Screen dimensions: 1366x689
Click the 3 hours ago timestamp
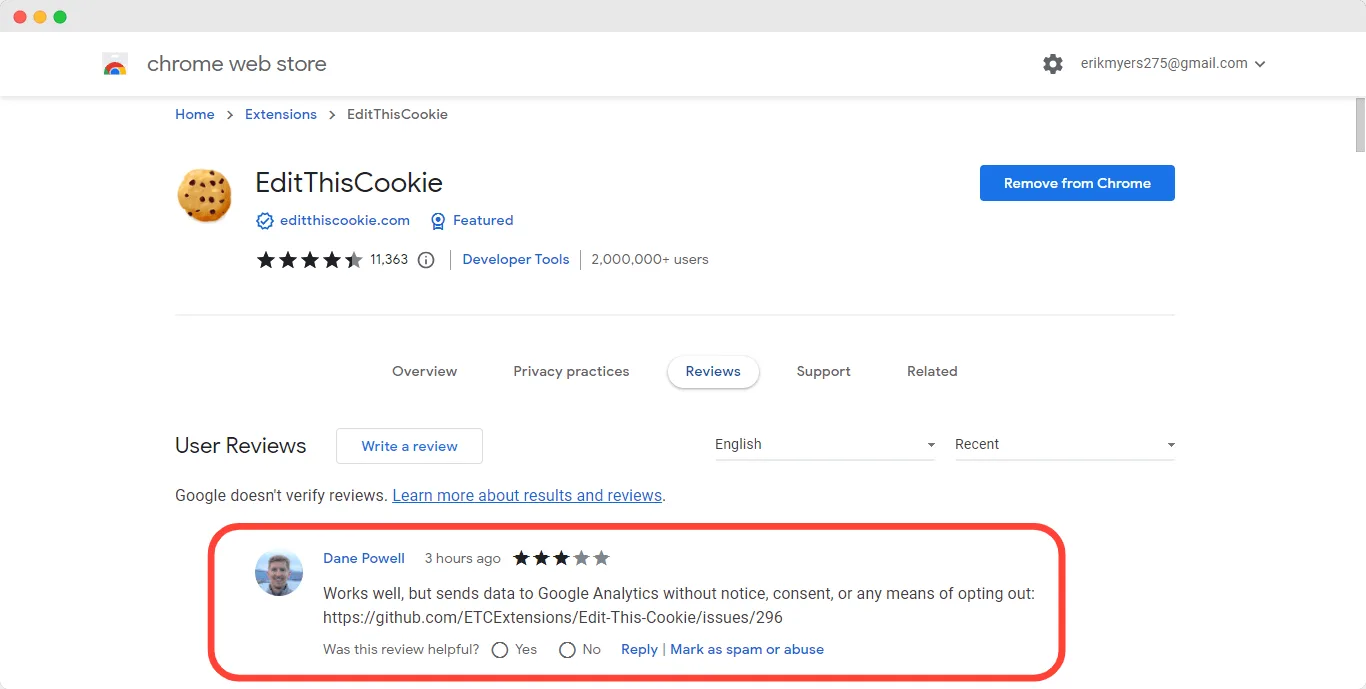[x=463, y=558]
